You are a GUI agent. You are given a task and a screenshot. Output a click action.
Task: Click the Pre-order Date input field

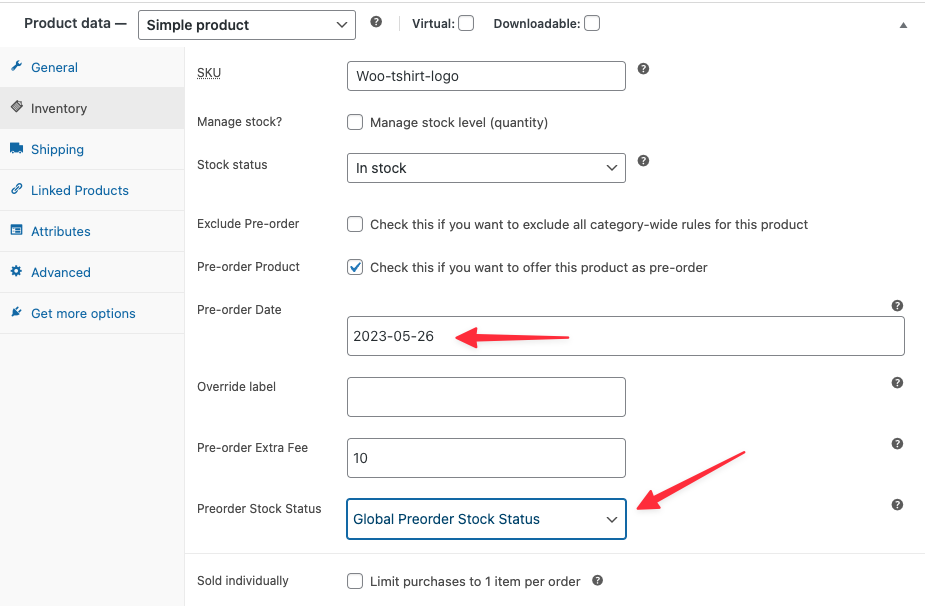point(625,336)
